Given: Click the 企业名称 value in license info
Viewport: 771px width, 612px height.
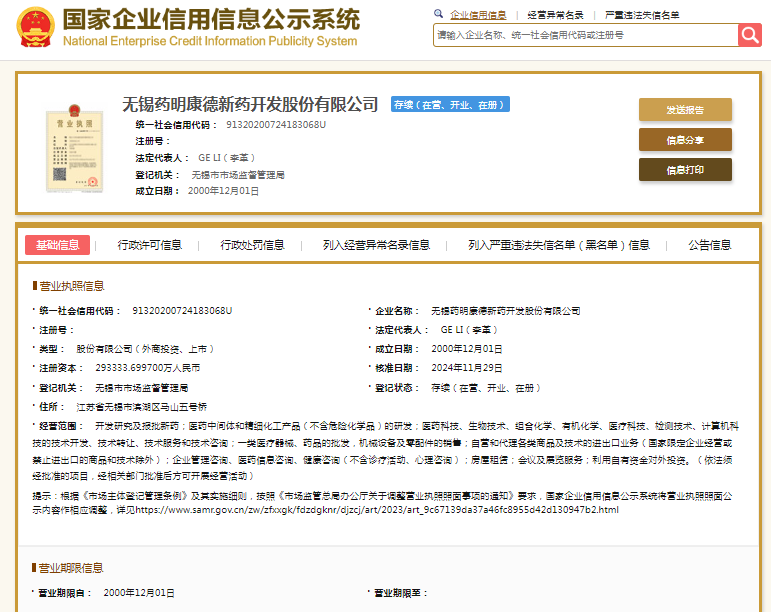Looking at the screenshot, I should tap(505, 311).
